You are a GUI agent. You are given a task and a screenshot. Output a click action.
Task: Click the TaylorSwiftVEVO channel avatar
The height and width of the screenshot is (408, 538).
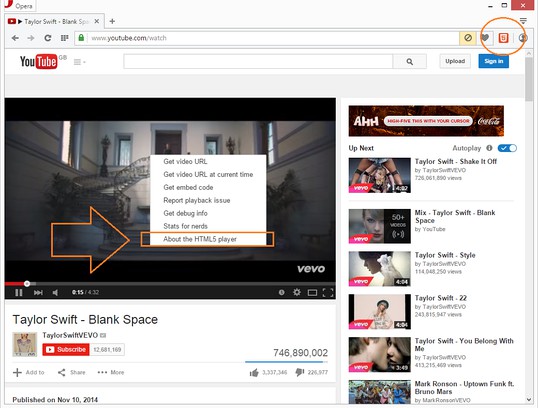(x=24, y=344)
